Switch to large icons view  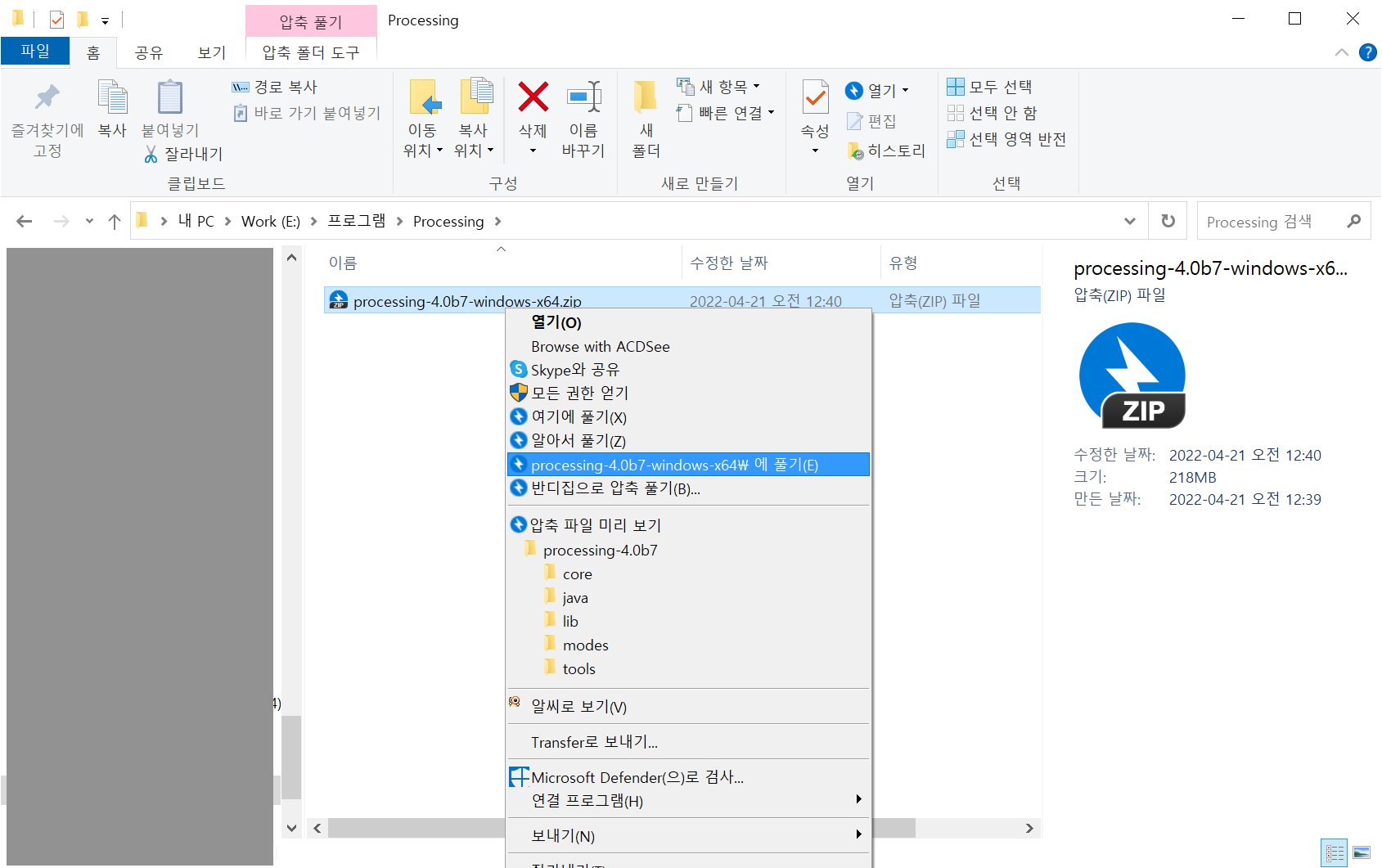point(1362,853)
